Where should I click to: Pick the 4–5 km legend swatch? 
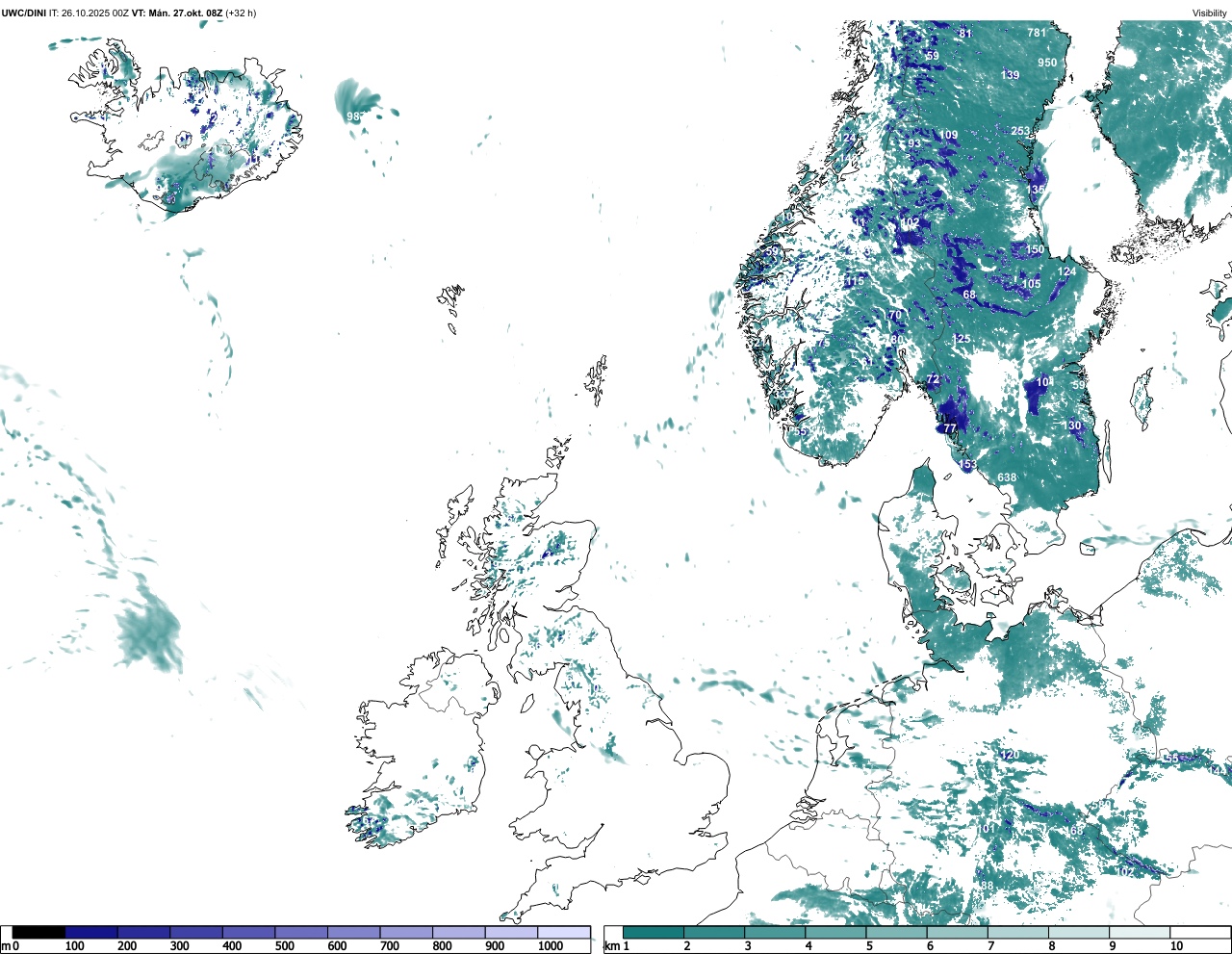pos(835,932)
